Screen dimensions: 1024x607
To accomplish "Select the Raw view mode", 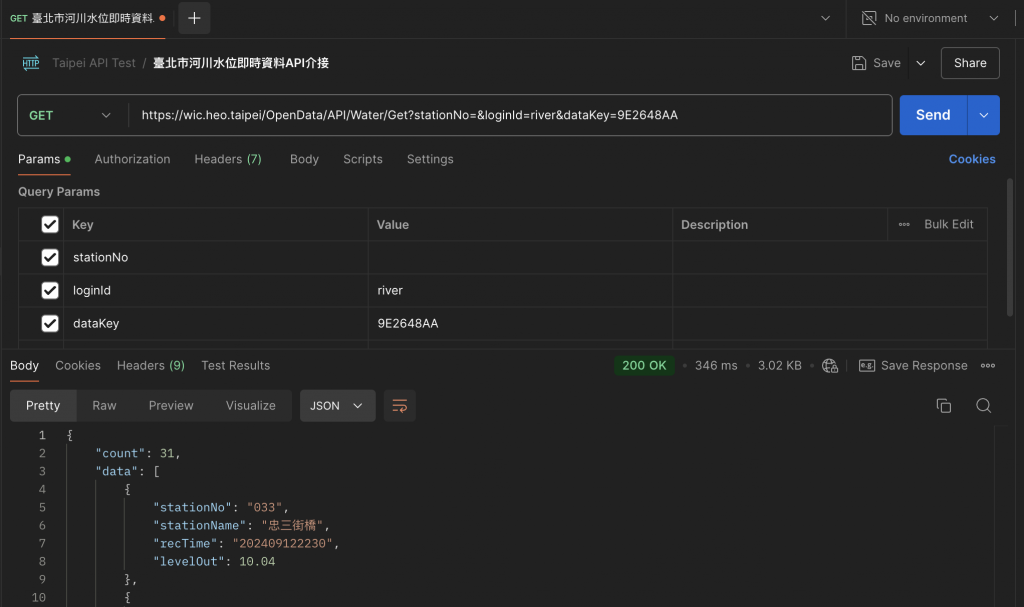I will (104, 406).
